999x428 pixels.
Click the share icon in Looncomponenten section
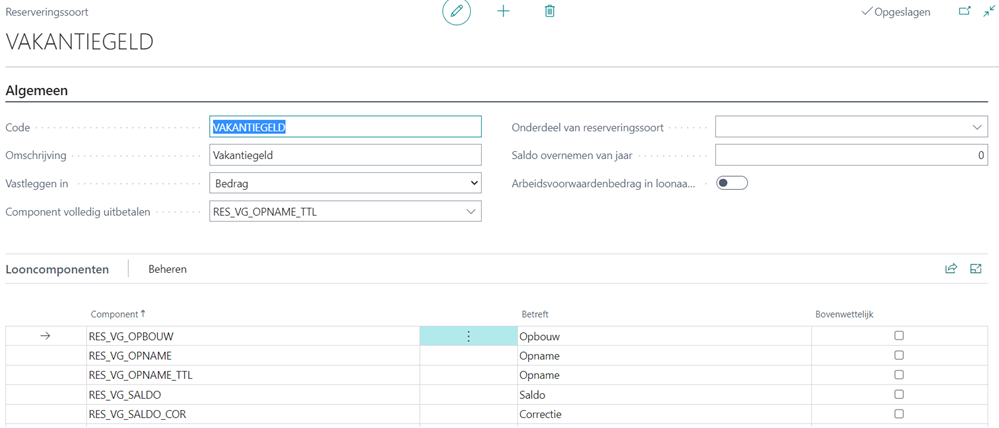(x=951, y=269)
